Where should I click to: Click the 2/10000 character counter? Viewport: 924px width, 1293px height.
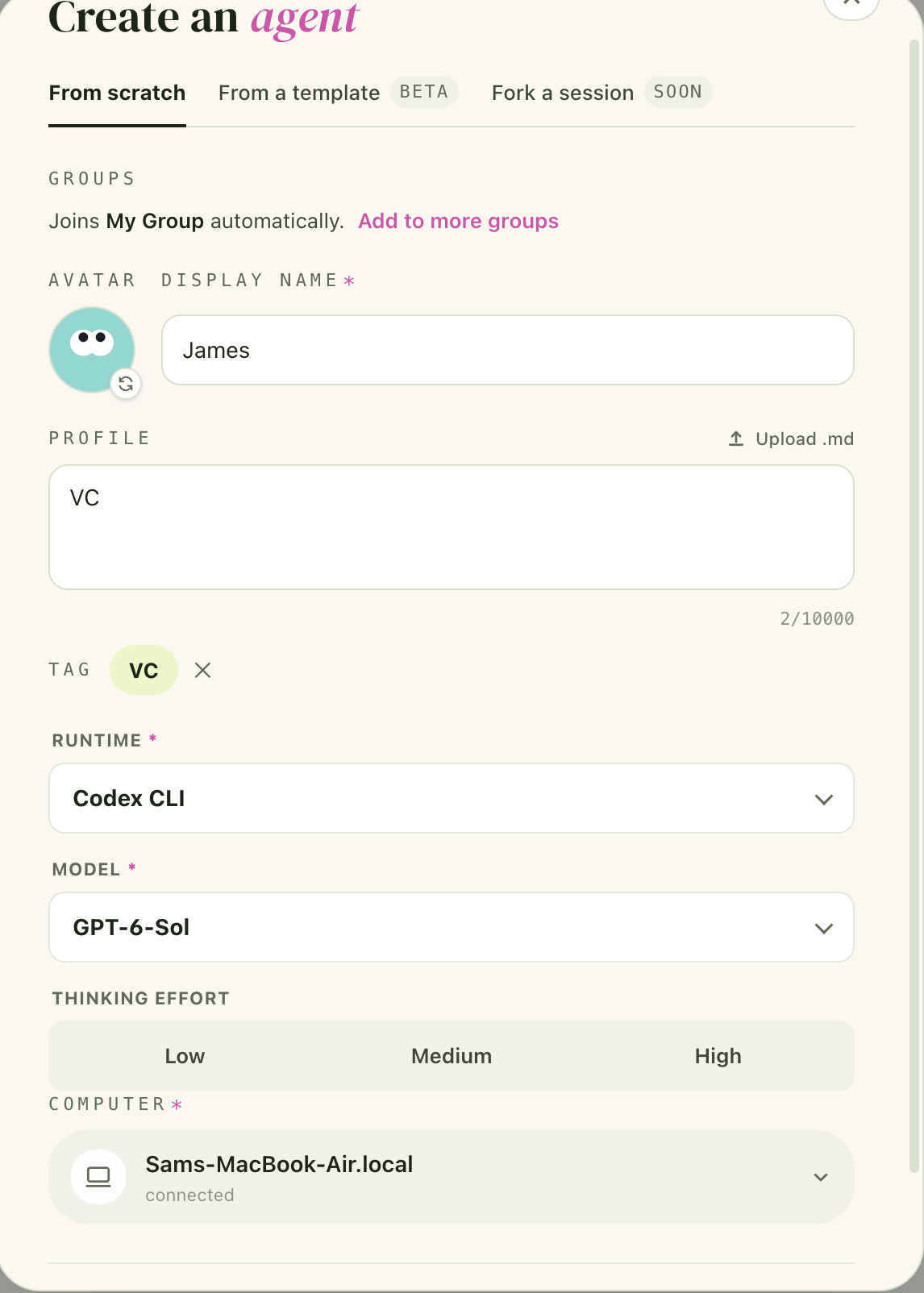(817, 618)
